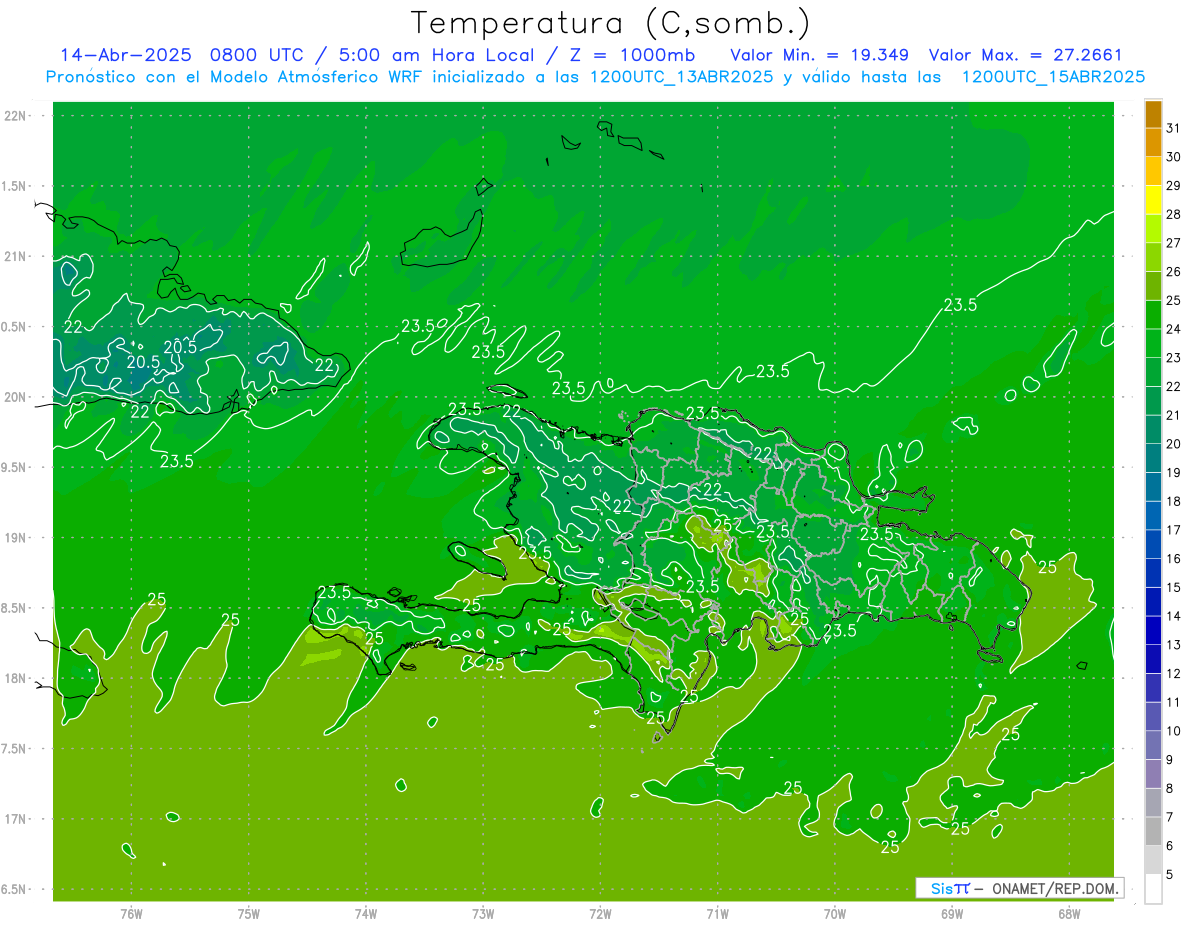Click the '22N' latitude axis label

tap(16, 116)
